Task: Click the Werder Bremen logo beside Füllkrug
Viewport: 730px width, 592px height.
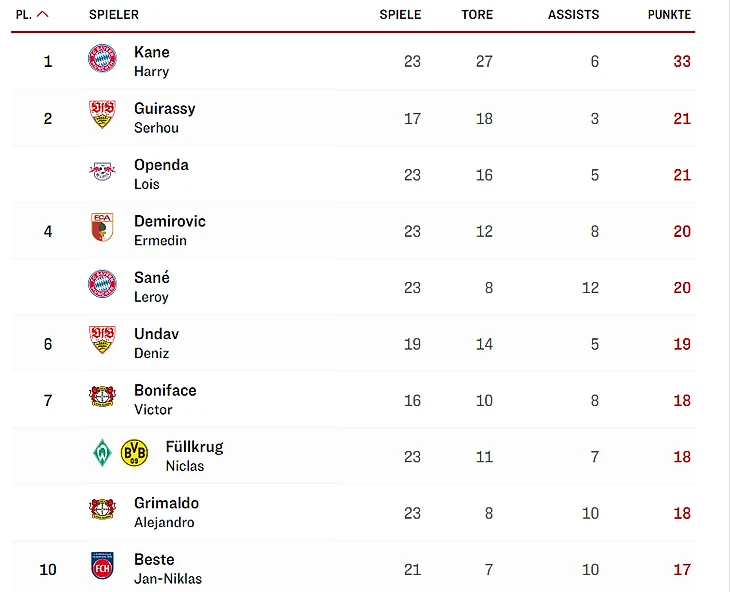Action: [x=102, y=454]
